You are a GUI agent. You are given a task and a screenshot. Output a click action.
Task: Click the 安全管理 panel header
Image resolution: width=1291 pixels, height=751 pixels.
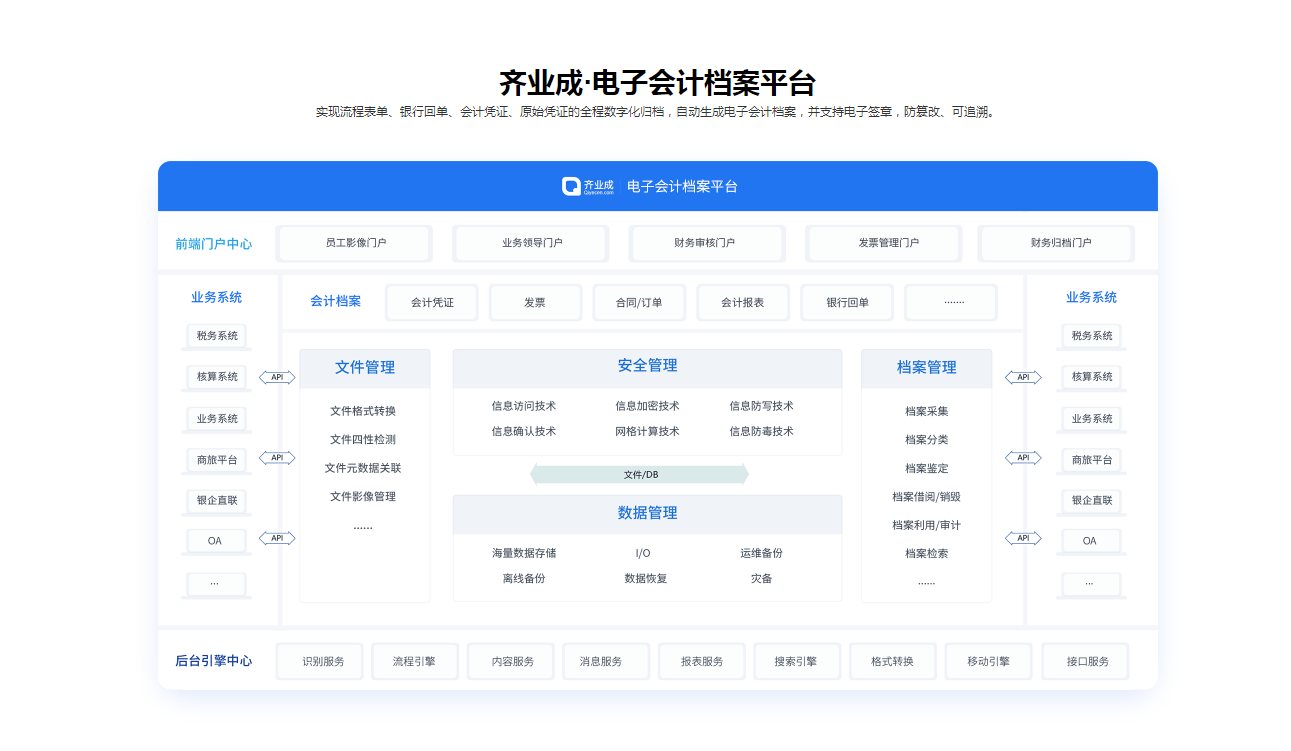point(648,367)
